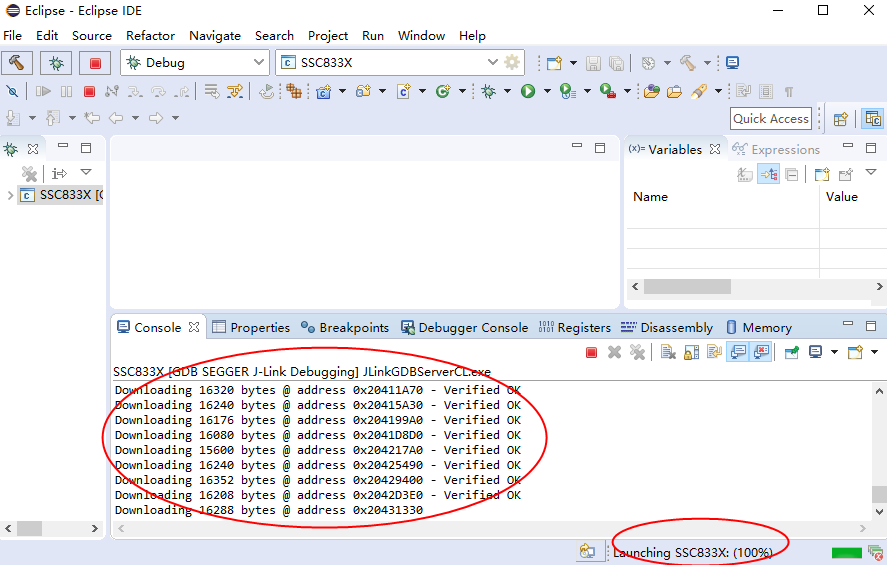Open the Run button dropdown arrow
Screen dimensions: 887x565
pyautogui.click(x=547, y=91)
